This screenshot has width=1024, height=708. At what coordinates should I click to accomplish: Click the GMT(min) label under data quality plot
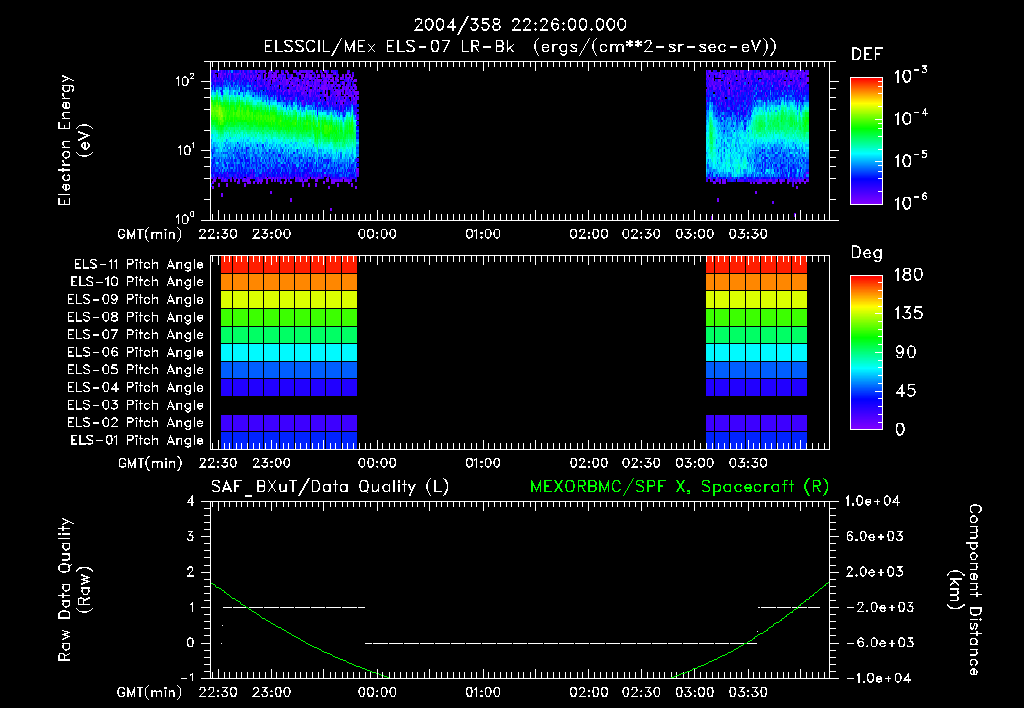pos(150,692)
